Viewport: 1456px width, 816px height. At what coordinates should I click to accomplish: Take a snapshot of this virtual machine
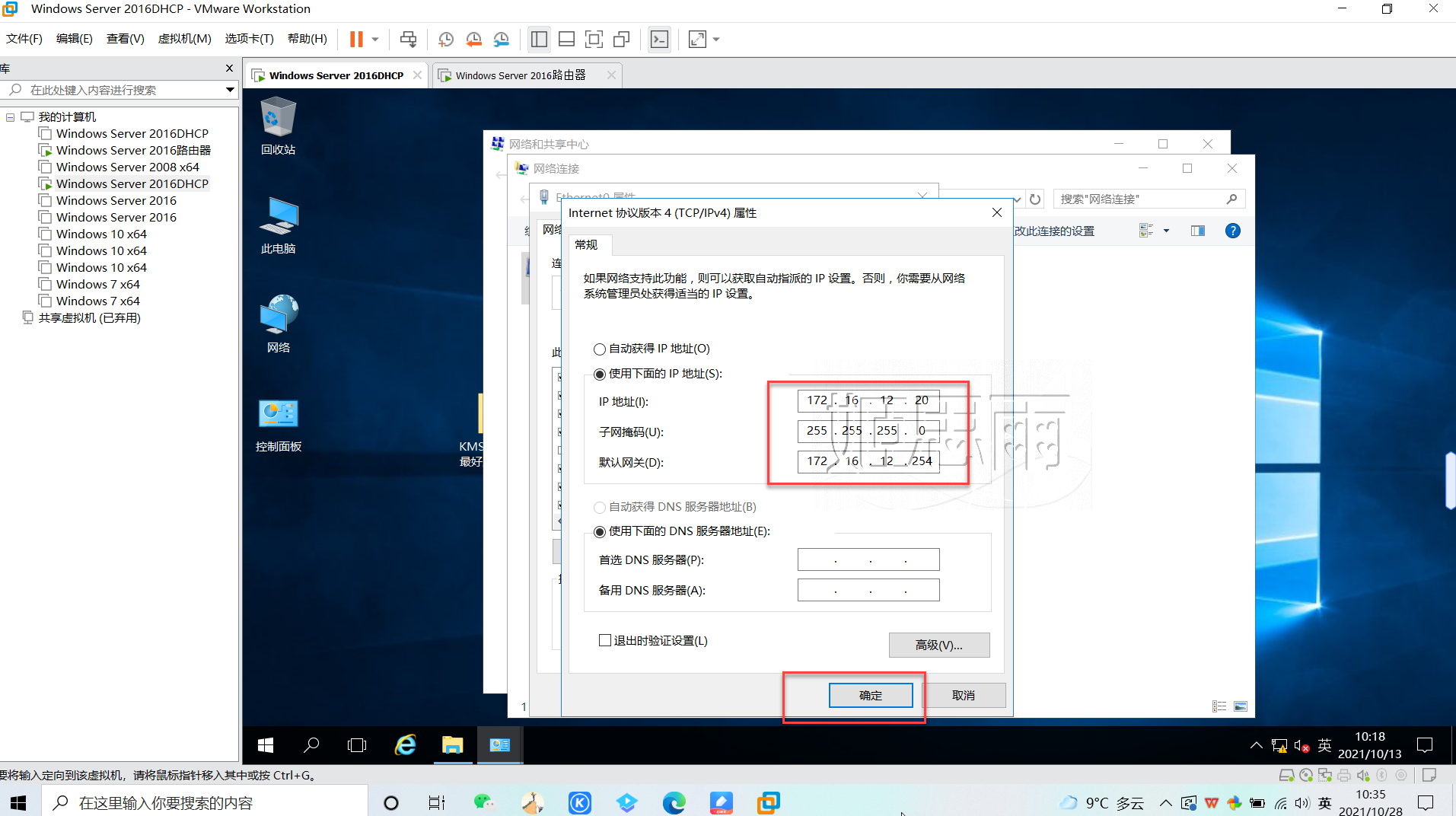point(446,39)
